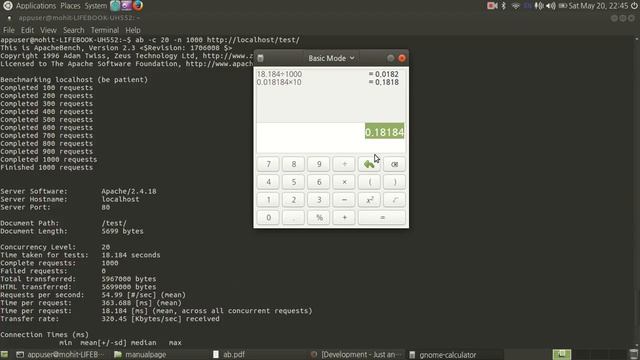Click the percent button in calculator

(x=319, y=218)
